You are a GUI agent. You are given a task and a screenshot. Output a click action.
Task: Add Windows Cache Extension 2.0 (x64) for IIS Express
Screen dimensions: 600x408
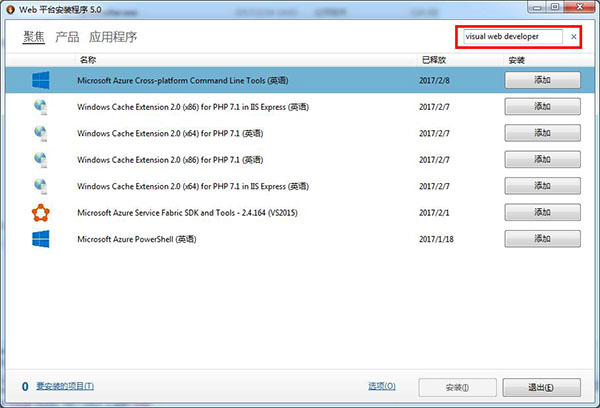[542, 186]
